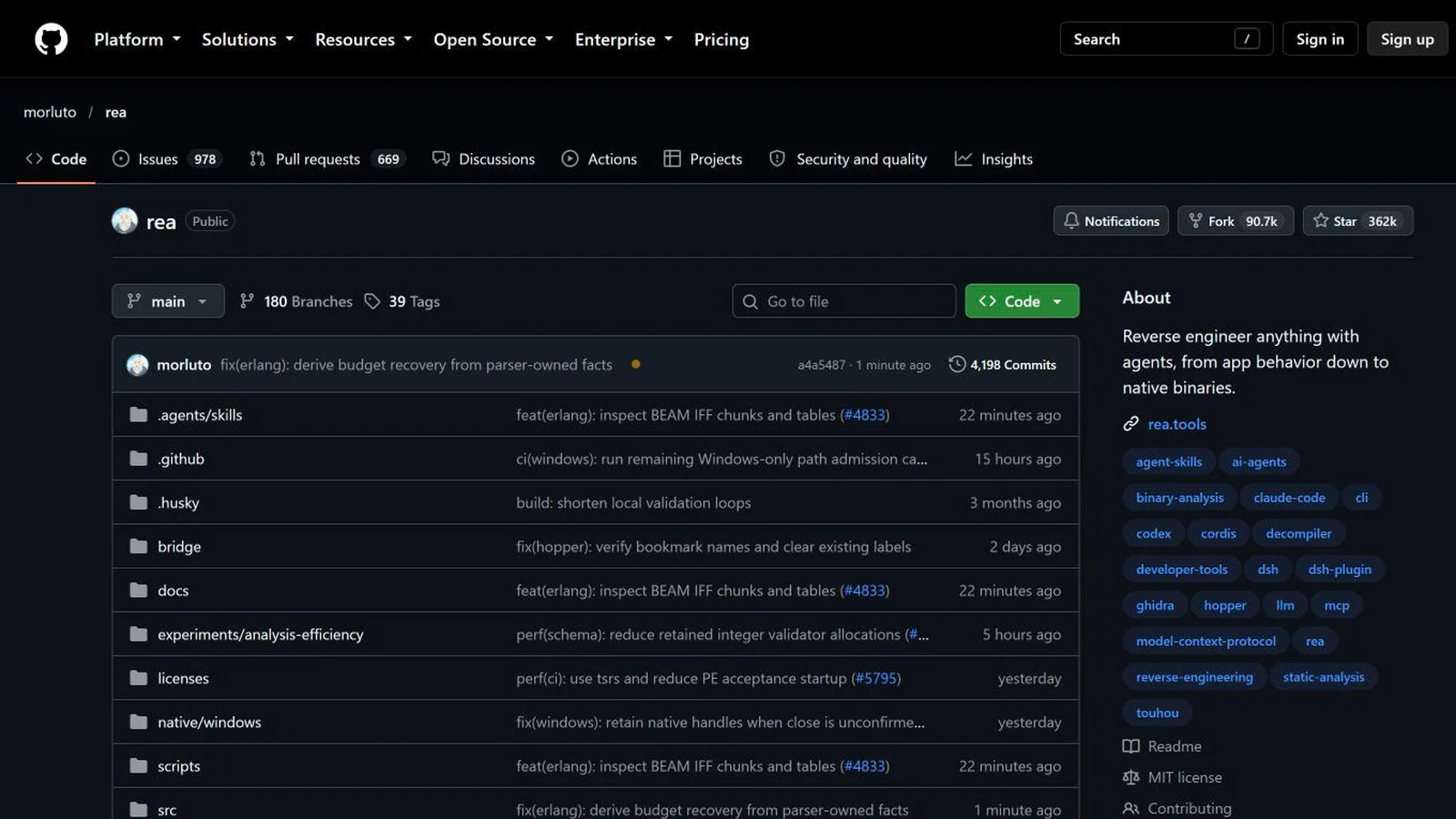Image resolution: width=1456 pixels, height=819 pixels.
Task: Expand the Platform menu
Action: [137, 39]
